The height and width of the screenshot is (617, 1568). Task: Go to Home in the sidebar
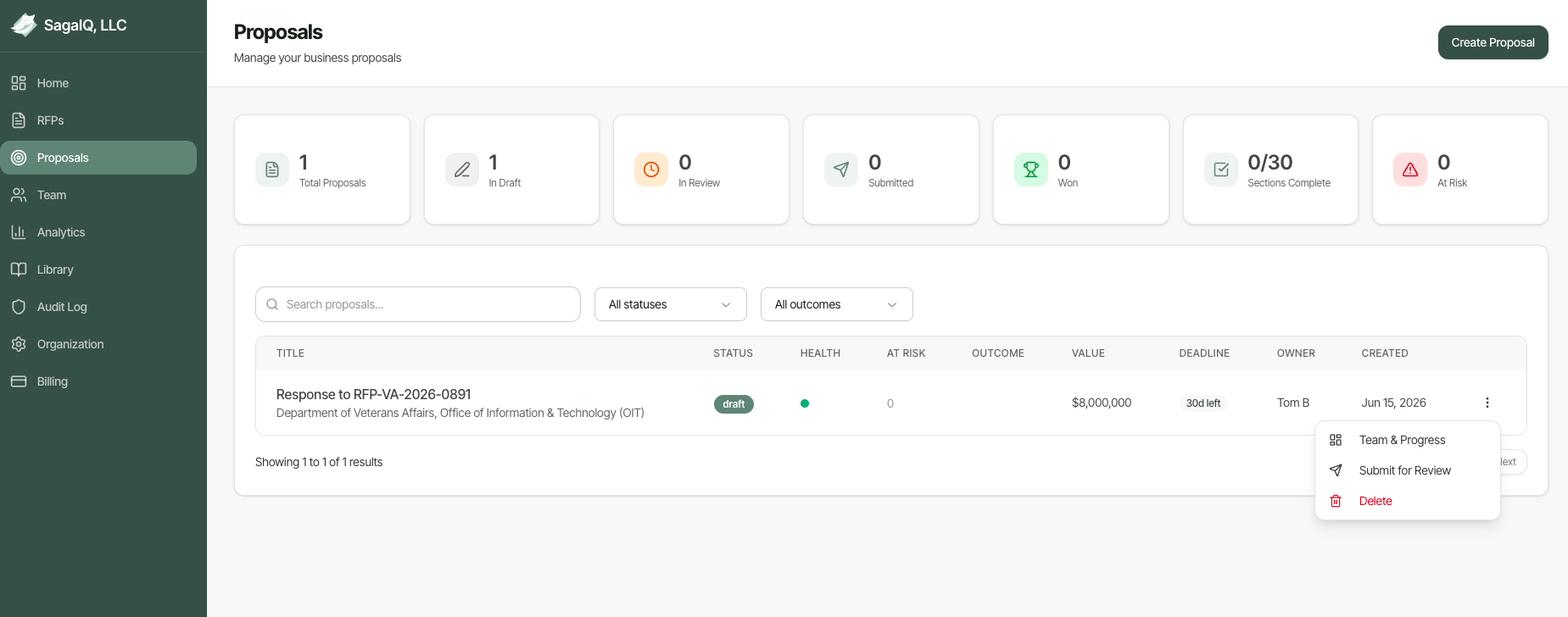click(x=98, y=83)
